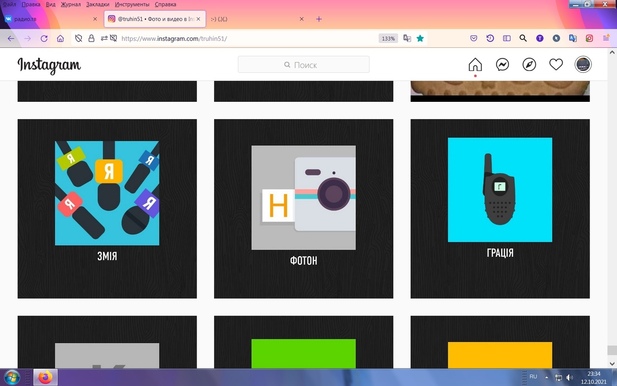Toggle the bookmark star for this page
The image size is (617, 386).
click(420, 39)
